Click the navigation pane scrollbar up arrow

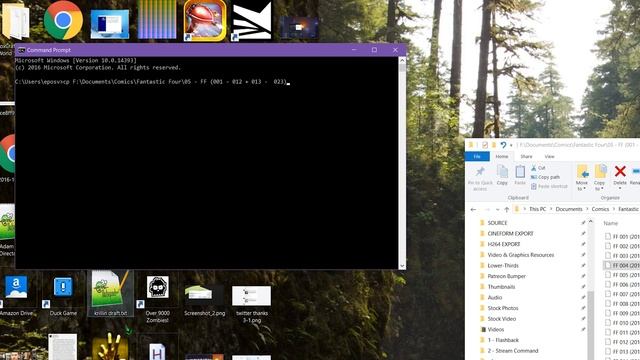(x=591, y=221)
